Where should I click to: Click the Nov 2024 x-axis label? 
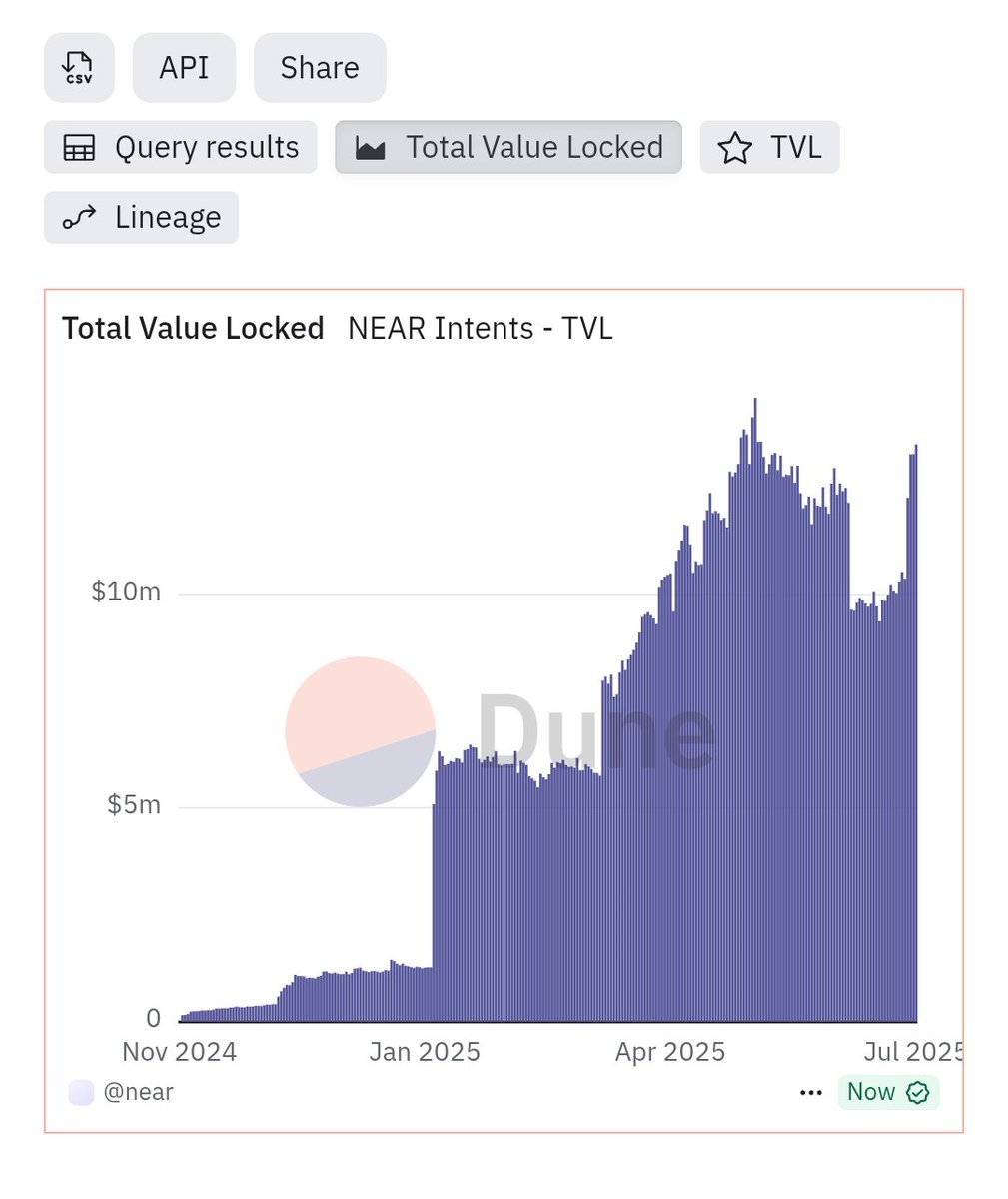179,1052
